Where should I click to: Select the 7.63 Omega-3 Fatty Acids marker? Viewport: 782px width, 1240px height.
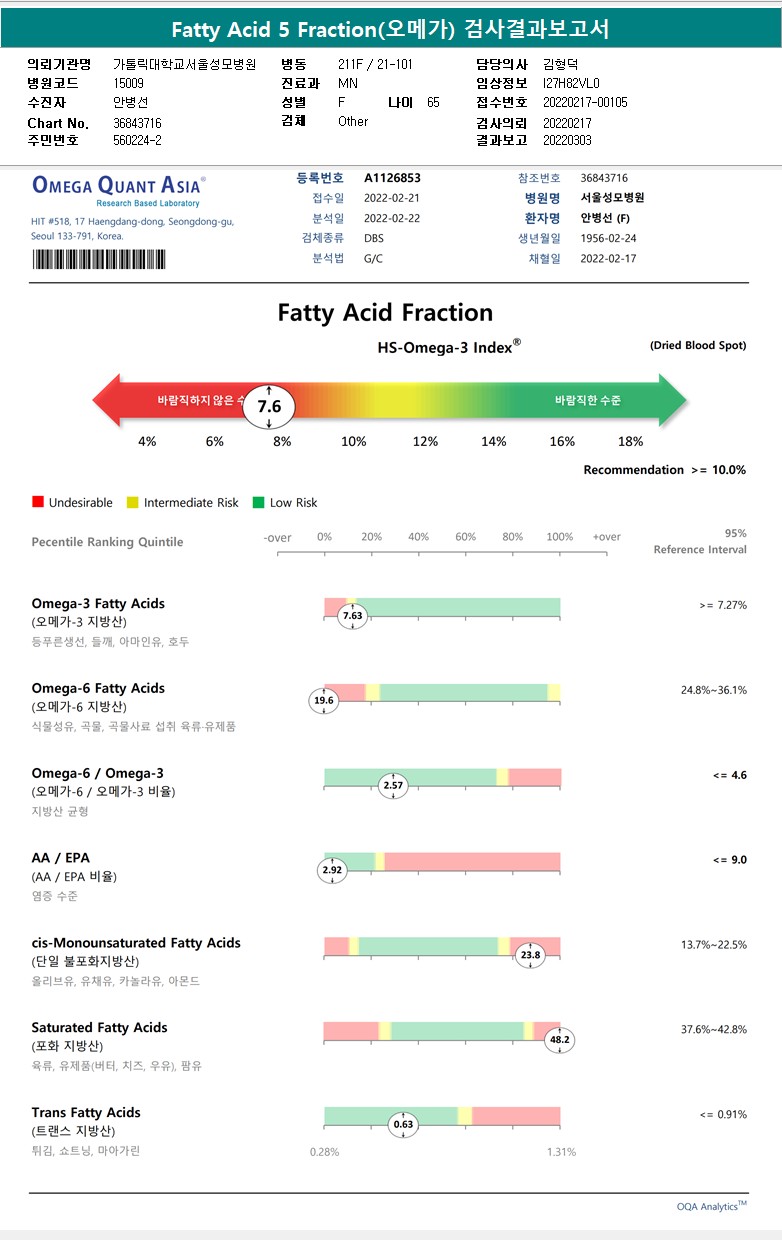pyautogui.click(x=352, y=616)
